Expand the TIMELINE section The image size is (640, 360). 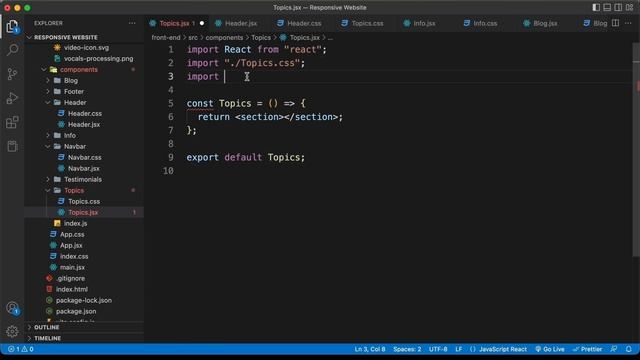pos(47,338)
